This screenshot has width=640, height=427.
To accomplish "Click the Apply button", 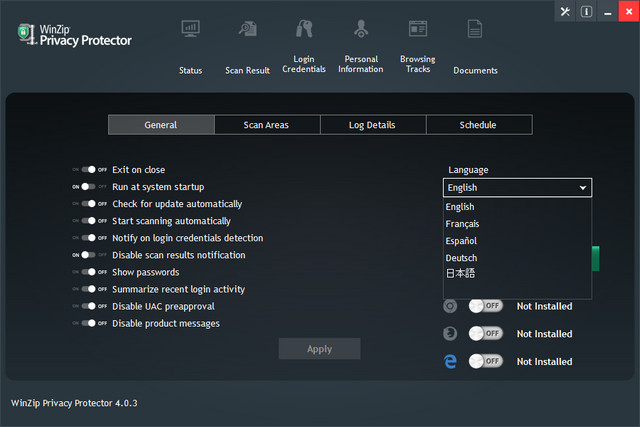I will [319, 349].
